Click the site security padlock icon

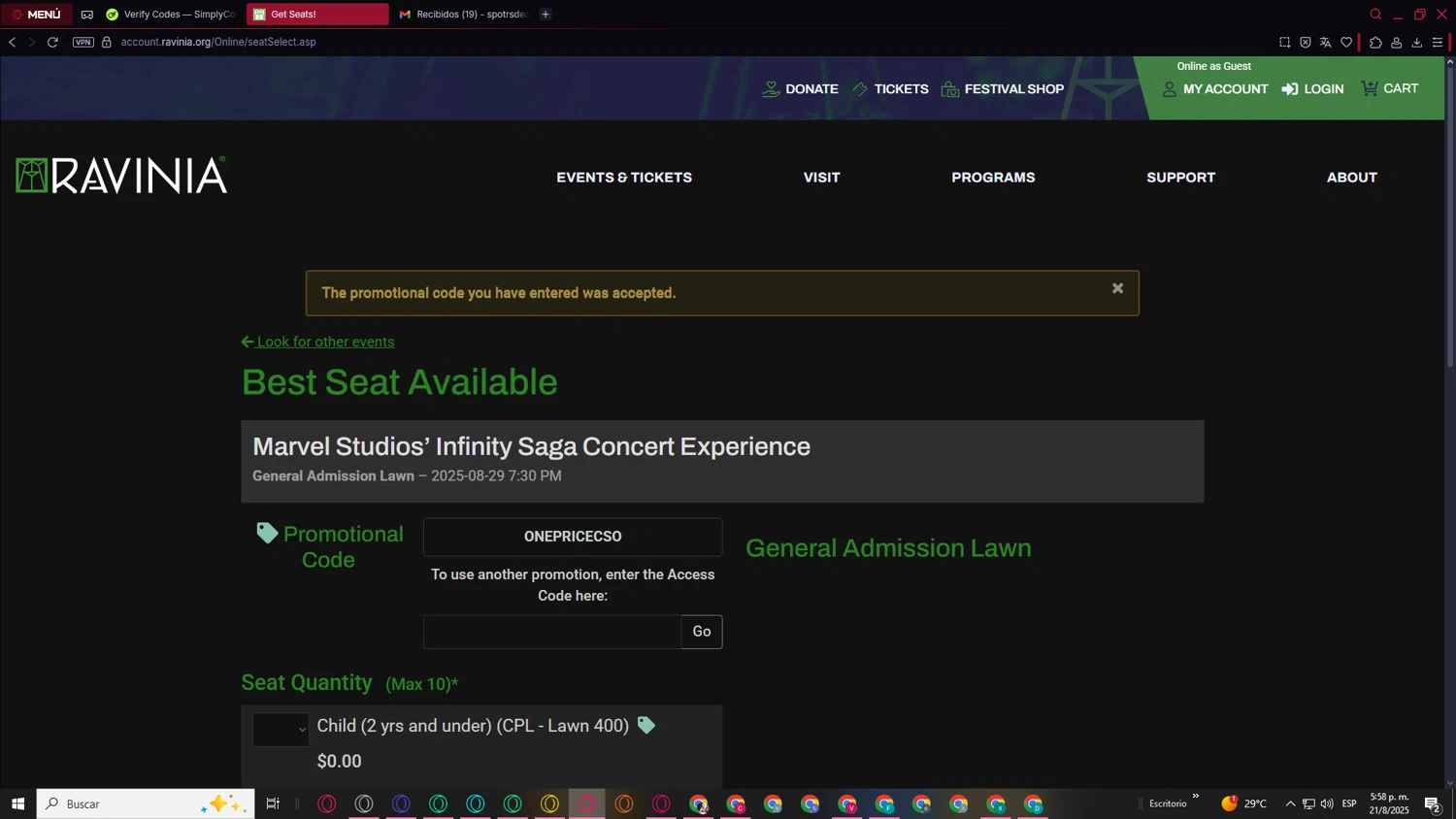pos(107,42)
